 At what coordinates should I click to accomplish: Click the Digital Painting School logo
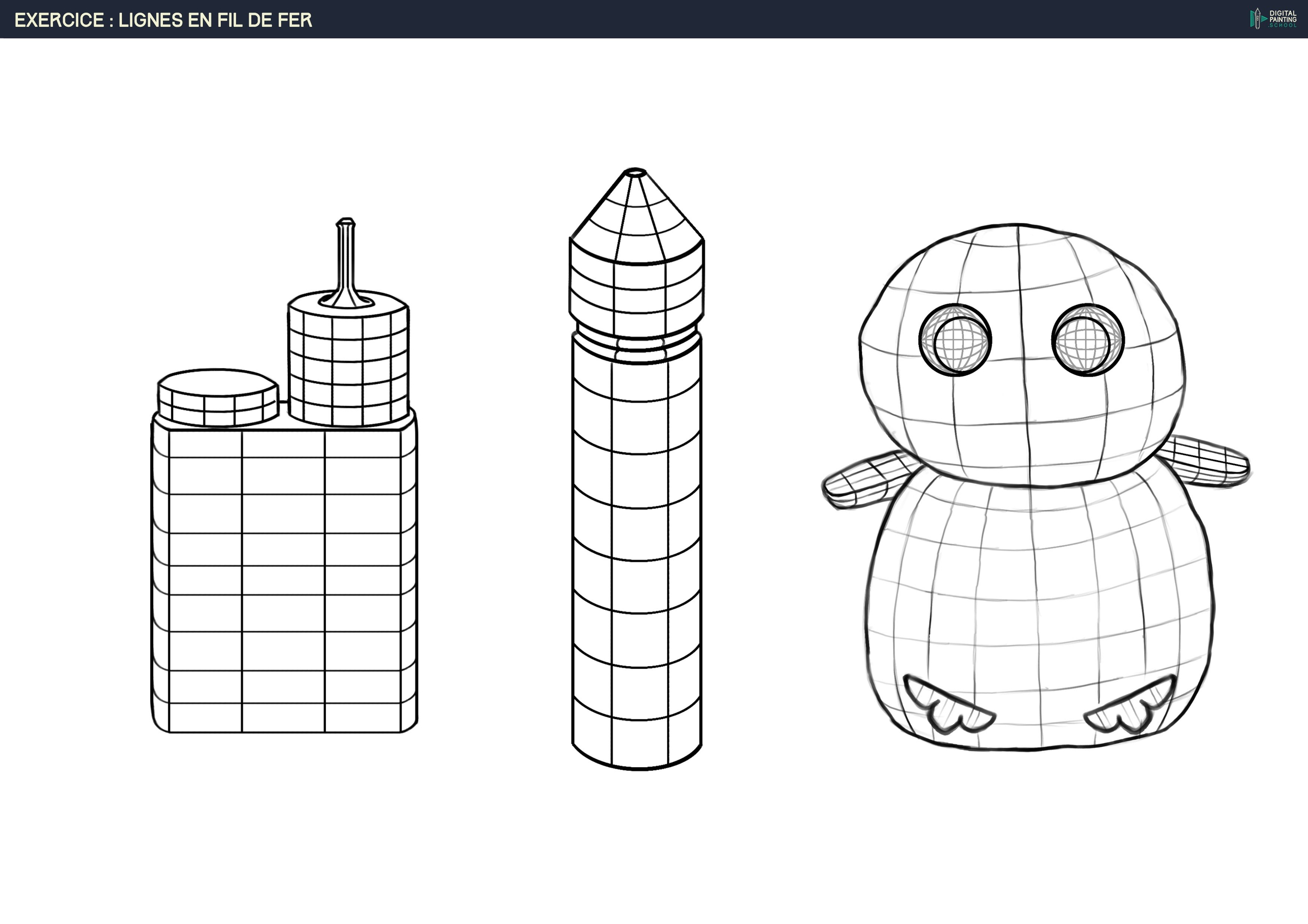click(x=1272, y=18)
